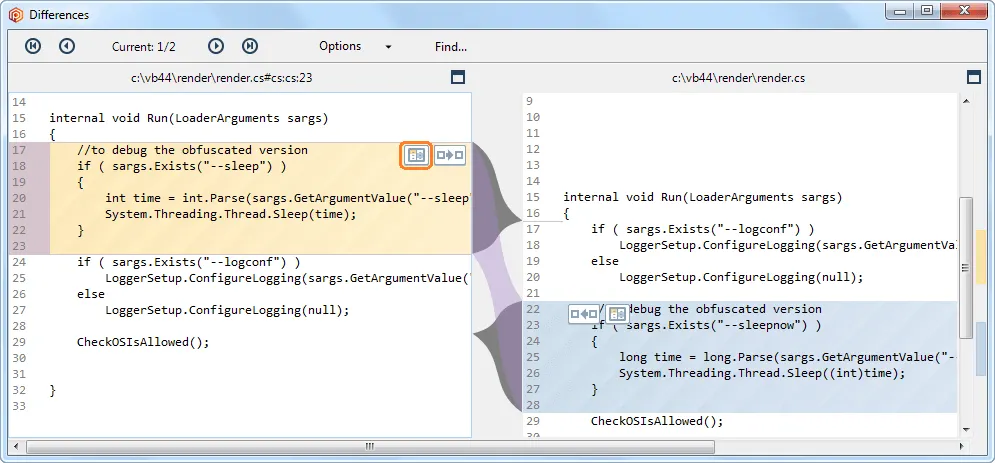Click the diff icon in right blue block

pyautogui.click(x=617, y=314)
